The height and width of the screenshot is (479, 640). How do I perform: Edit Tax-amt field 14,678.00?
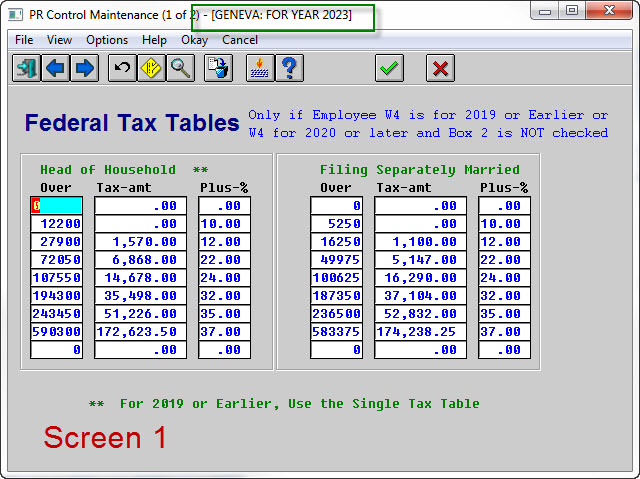[140, 277]
